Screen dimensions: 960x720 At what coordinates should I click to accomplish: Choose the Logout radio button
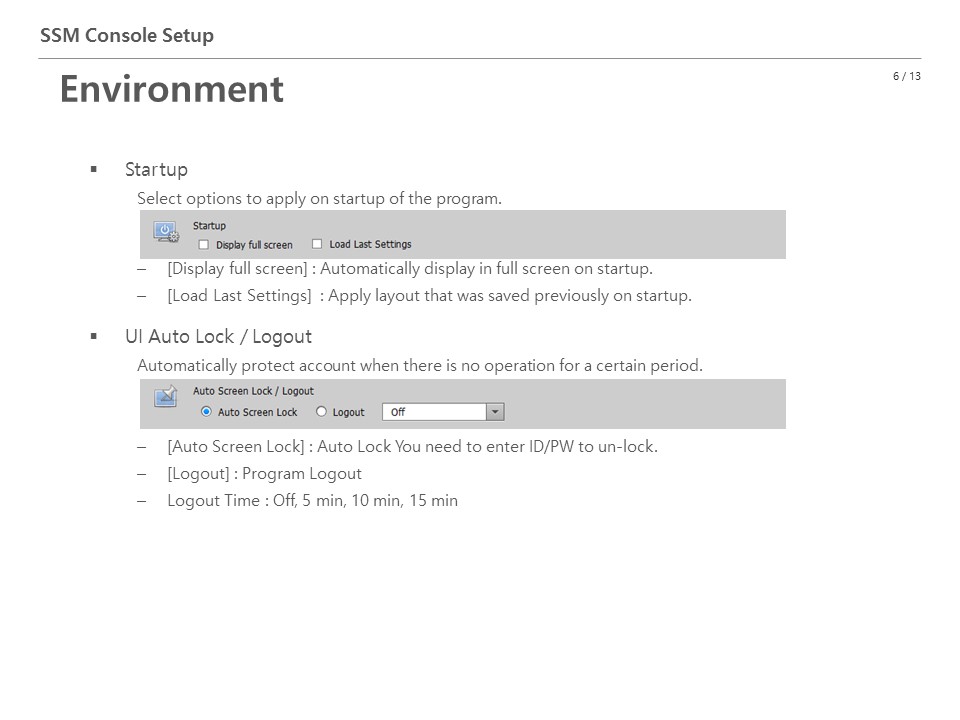(321, 411)
